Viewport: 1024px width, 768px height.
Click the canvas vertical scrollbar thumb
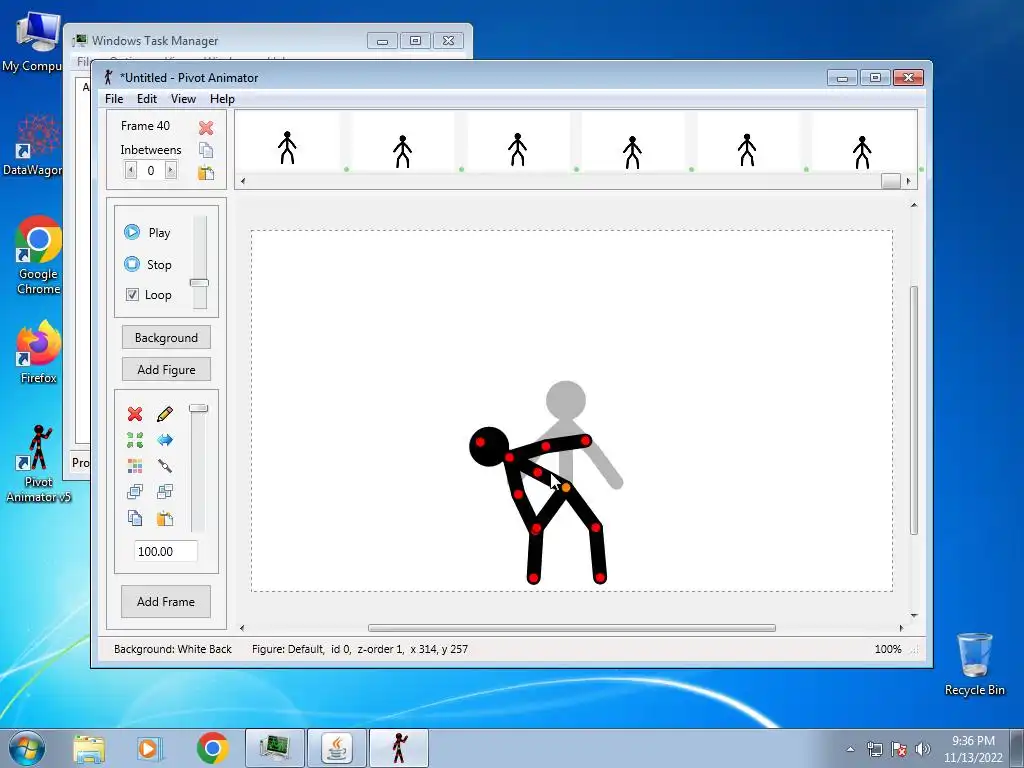pyautogui.click(x=914, y=410)
